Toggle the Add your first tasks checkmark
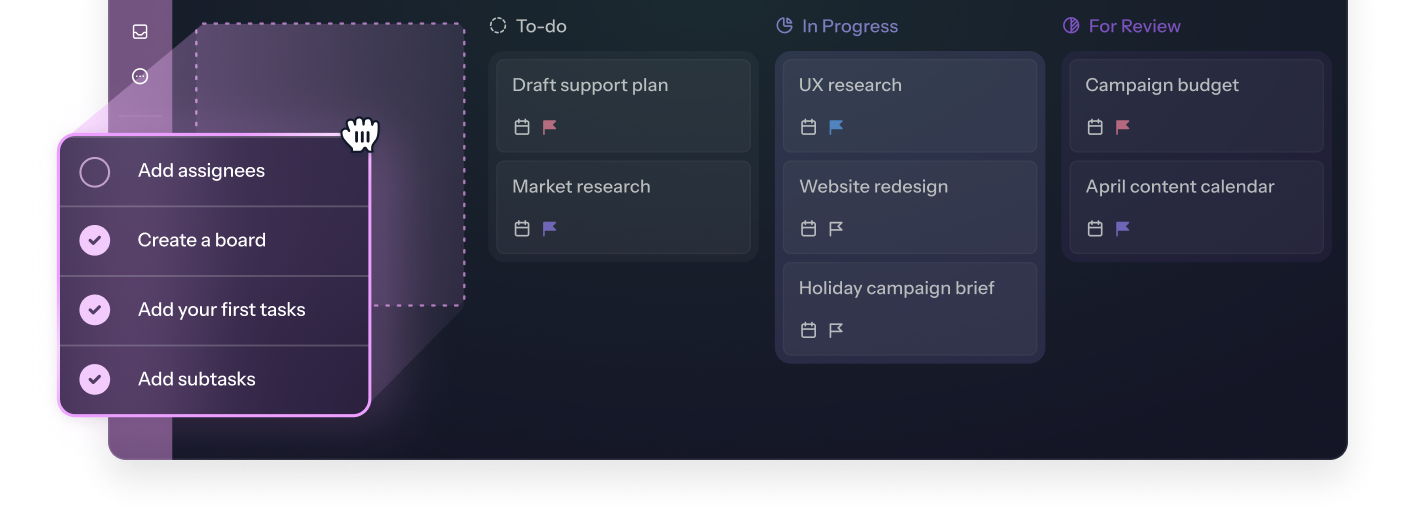The height and width of the screenshot is (509, 1416). tap(95, 310)
